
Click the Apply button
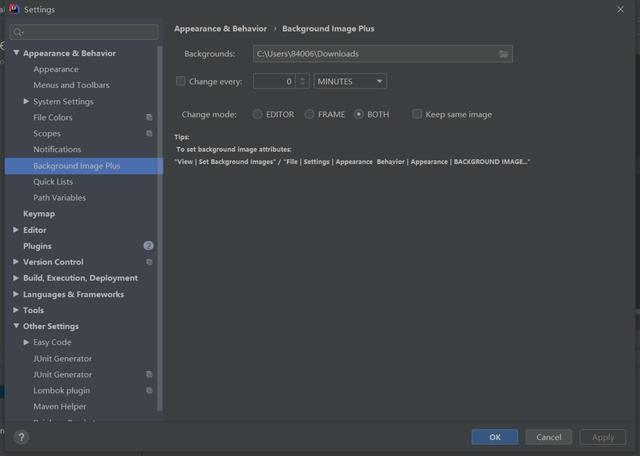pyautogui.click(x=603, y=437)
